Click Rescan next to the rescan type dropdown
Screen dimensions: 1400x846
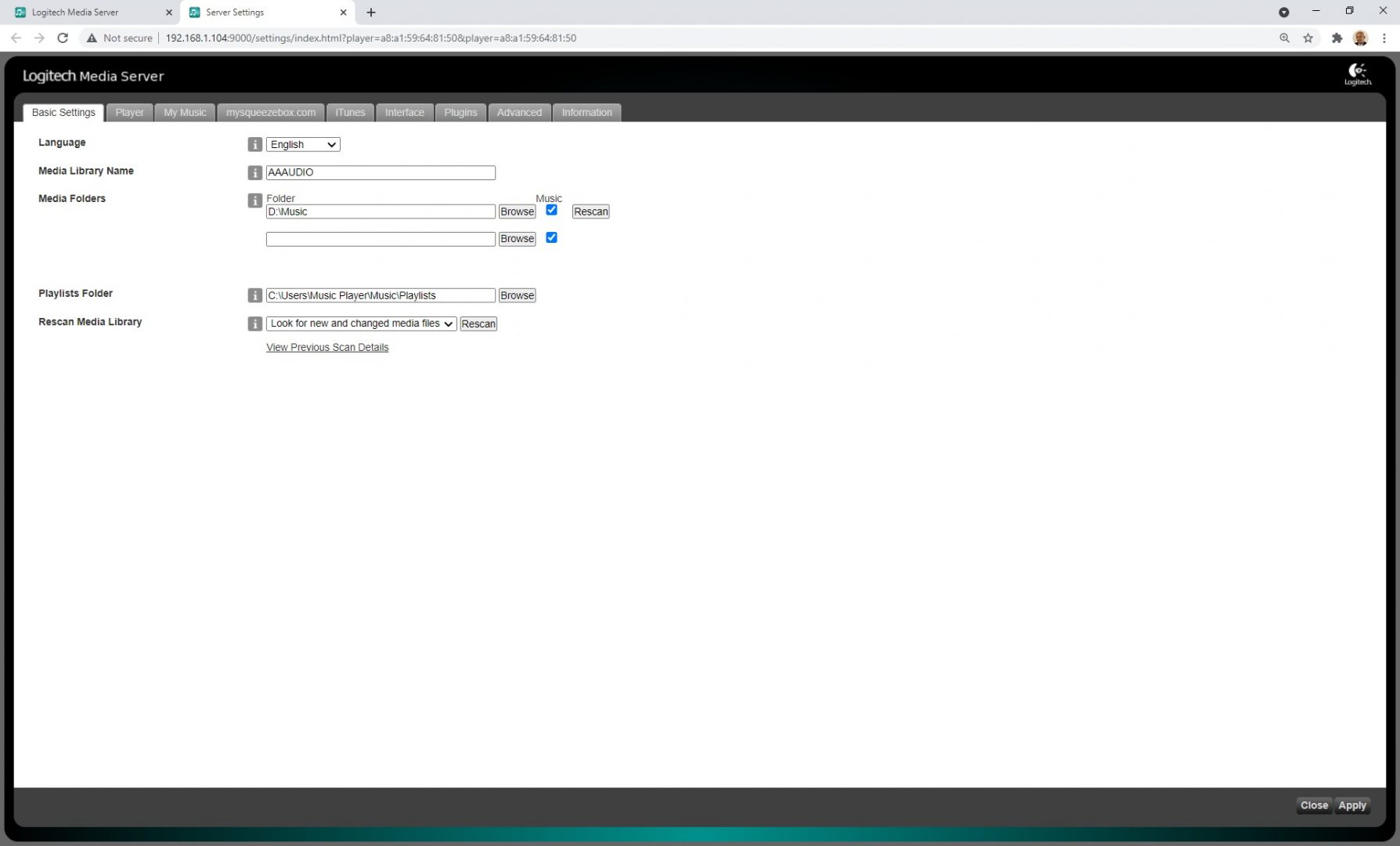[x=478, y=324]
